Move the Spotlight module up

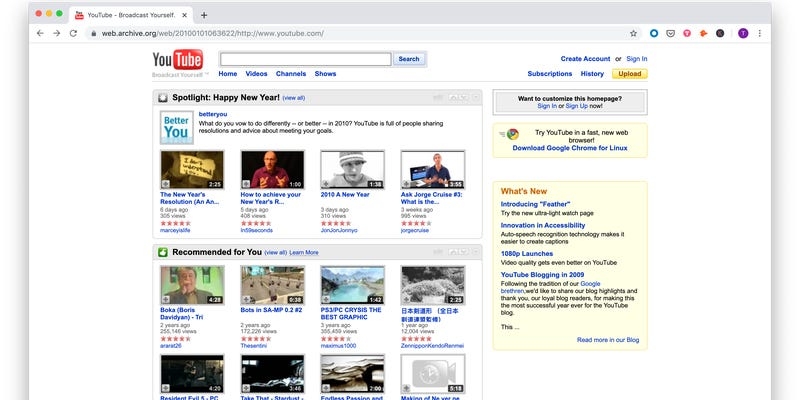(454, 97)
